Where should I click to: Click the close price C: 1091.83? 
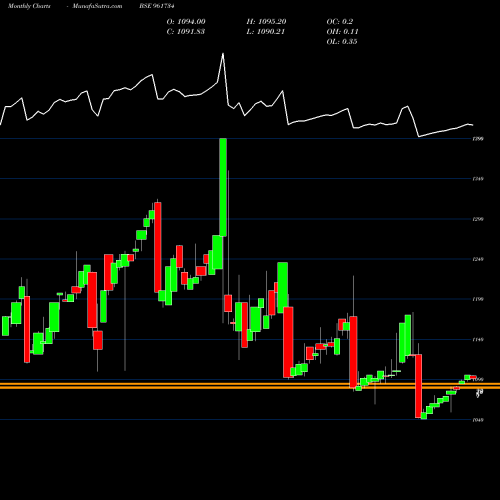click(x=186, y=32)
